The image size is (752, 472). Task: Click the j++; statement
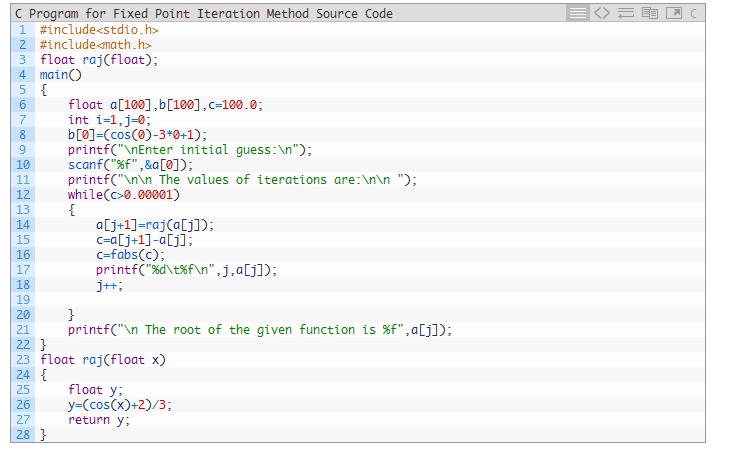click(x=110, y=285)
